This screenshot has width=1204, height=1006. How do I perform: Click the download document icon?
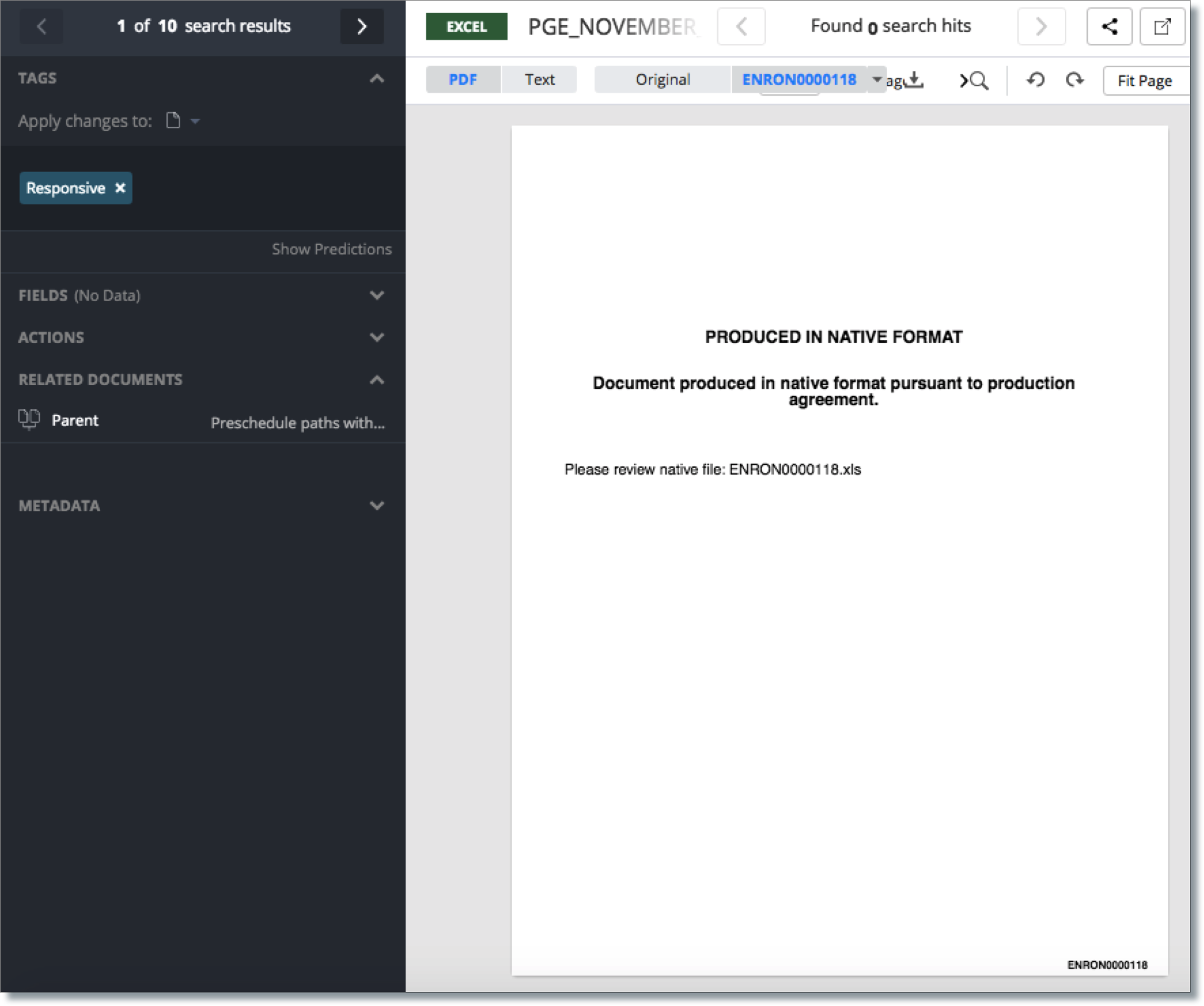coord(914,79)
